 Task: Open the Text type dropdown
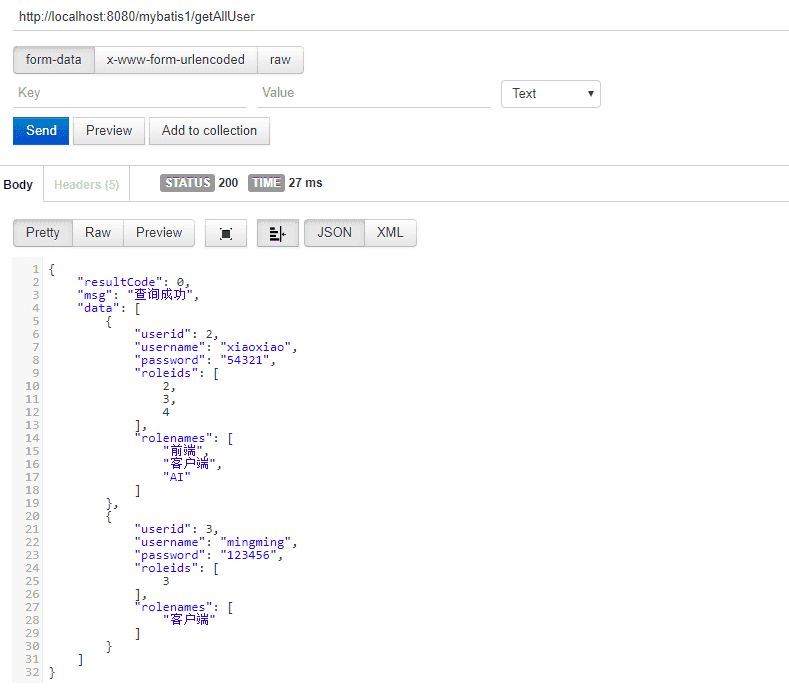click(550, 94)
